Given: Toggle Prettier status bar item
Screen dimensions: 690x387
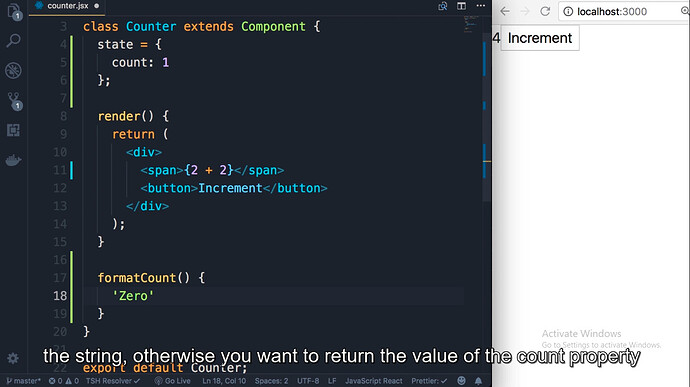Looking at the screenshot, I should (429, 381).
